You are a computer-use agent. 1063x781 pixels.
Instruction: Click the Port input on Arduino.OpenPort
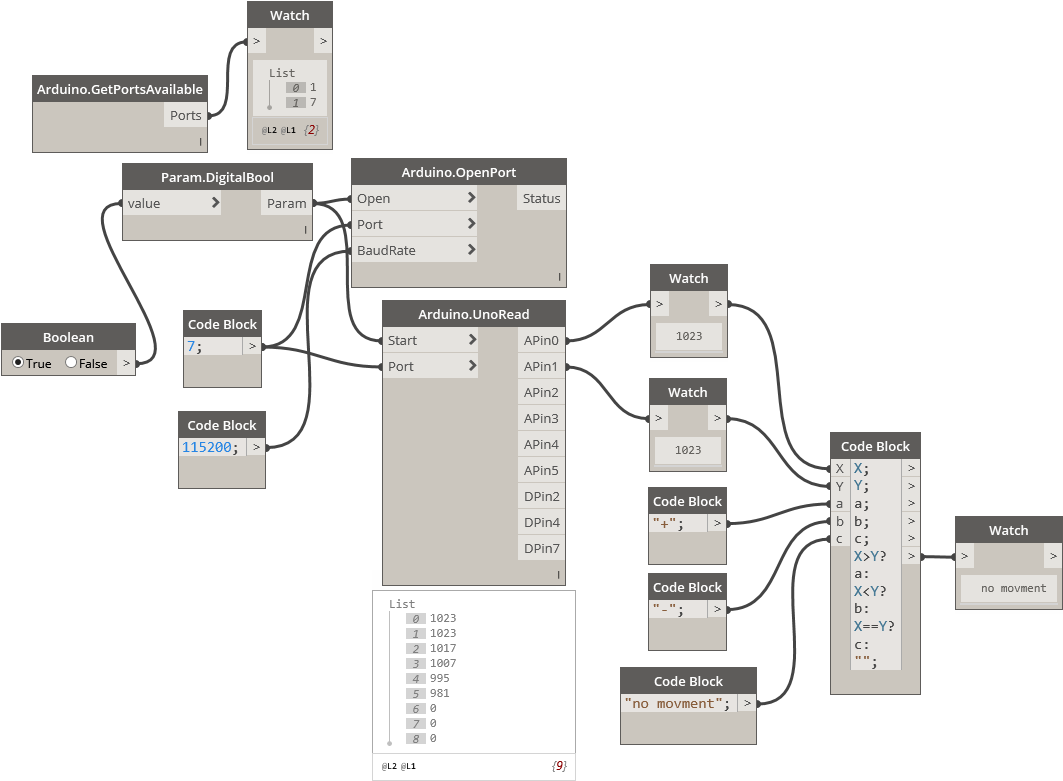(415, 224)
